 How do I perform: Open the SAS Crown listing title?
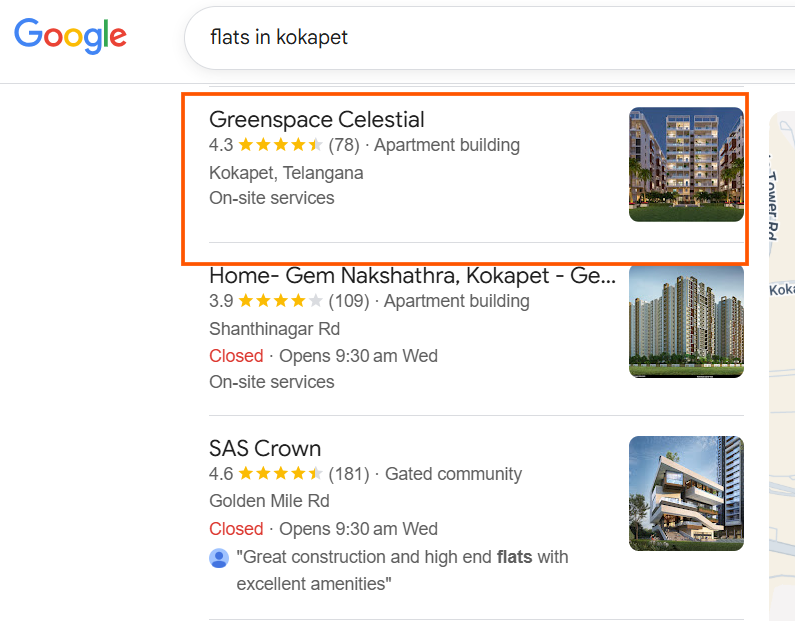265,448
